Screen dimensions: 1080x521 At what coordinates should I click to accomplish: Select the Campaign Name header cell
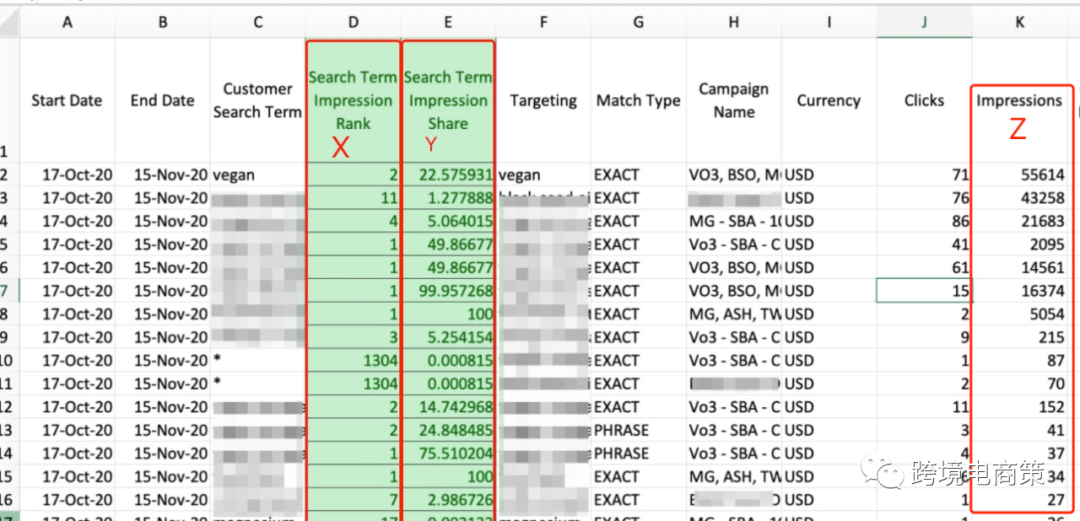pyautogui.click(x=733, y=100)
